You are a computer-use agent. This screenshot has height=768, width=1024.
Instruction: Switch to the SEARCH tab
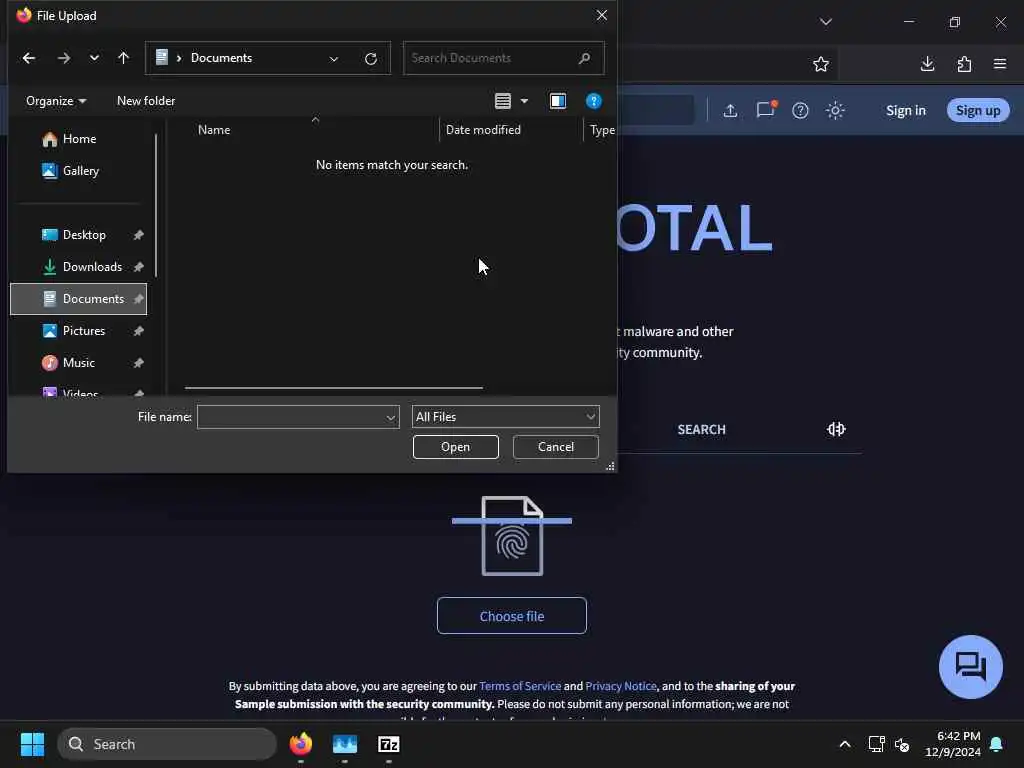pyautogui.click(x=701, y=430)
